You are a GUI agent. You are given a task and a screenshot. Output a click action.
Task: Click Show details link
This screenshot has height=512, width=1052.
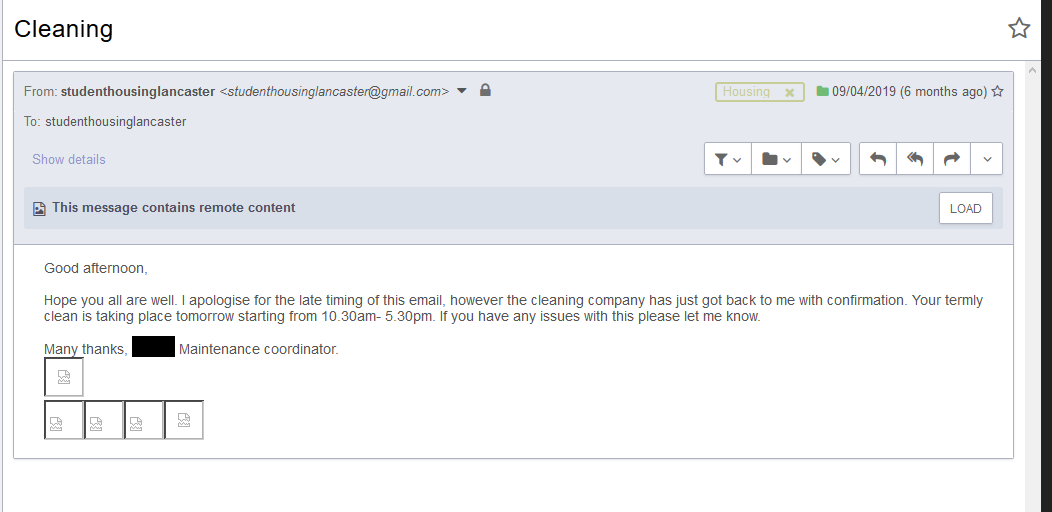click(x=69, y=160)
